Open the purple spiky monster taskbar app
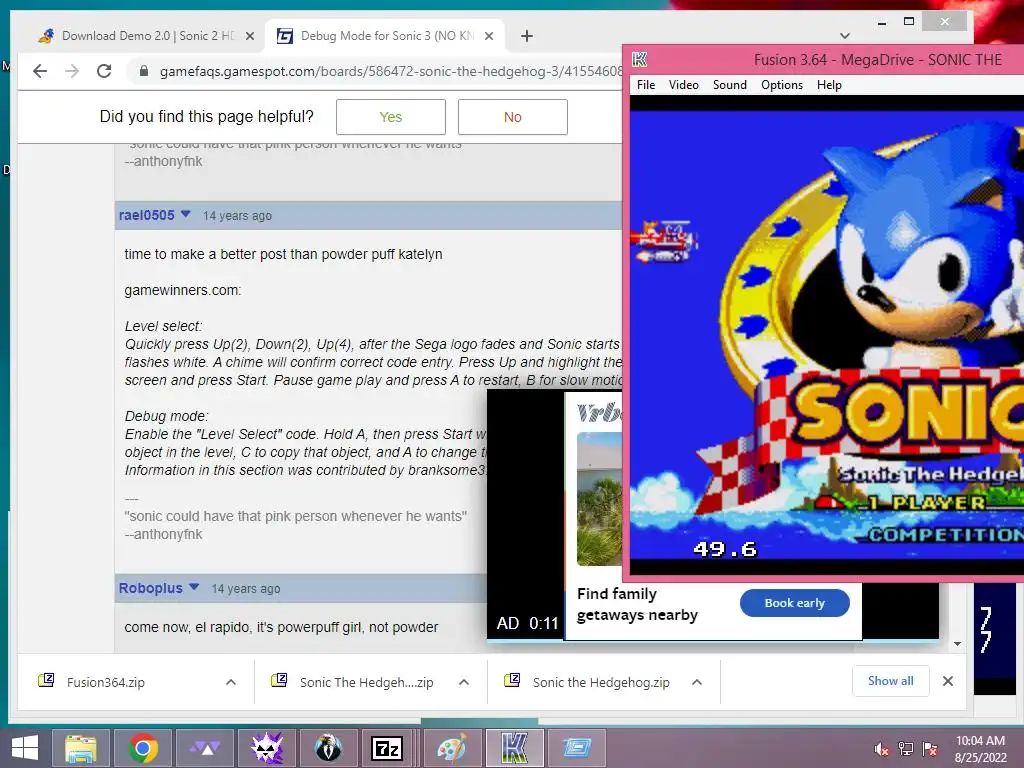The height and width of the screenshot is (768, 1024). (x=266, y=748)
